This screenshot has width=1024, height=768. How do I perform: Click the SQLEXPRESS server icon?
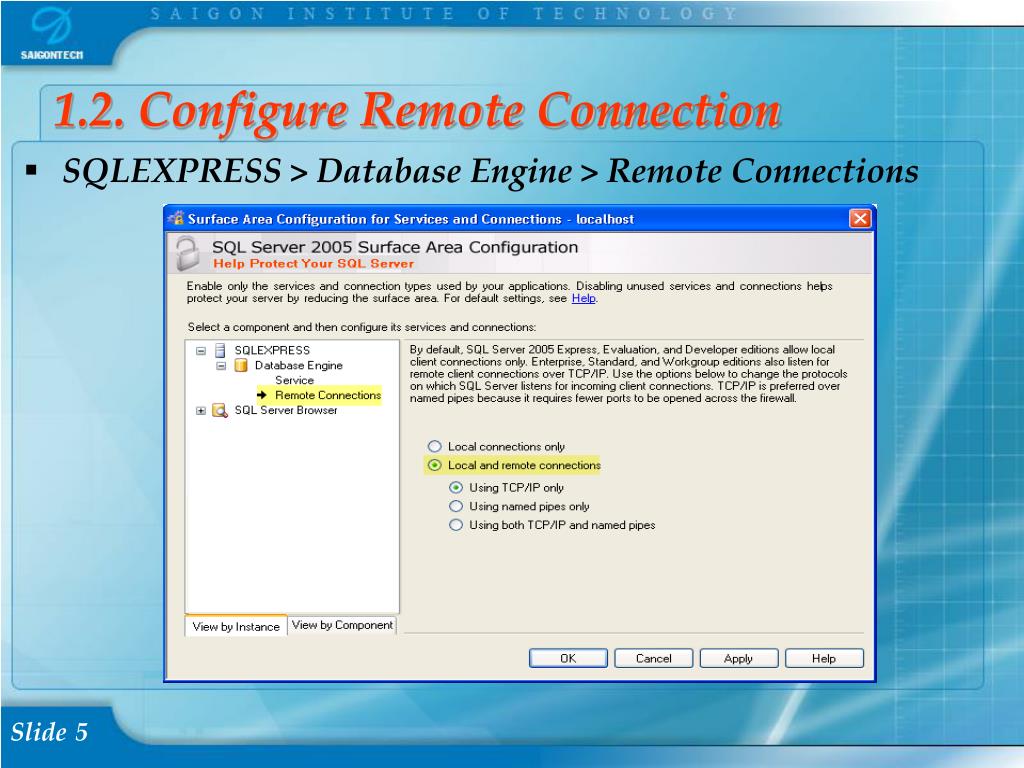pos(220,351)
